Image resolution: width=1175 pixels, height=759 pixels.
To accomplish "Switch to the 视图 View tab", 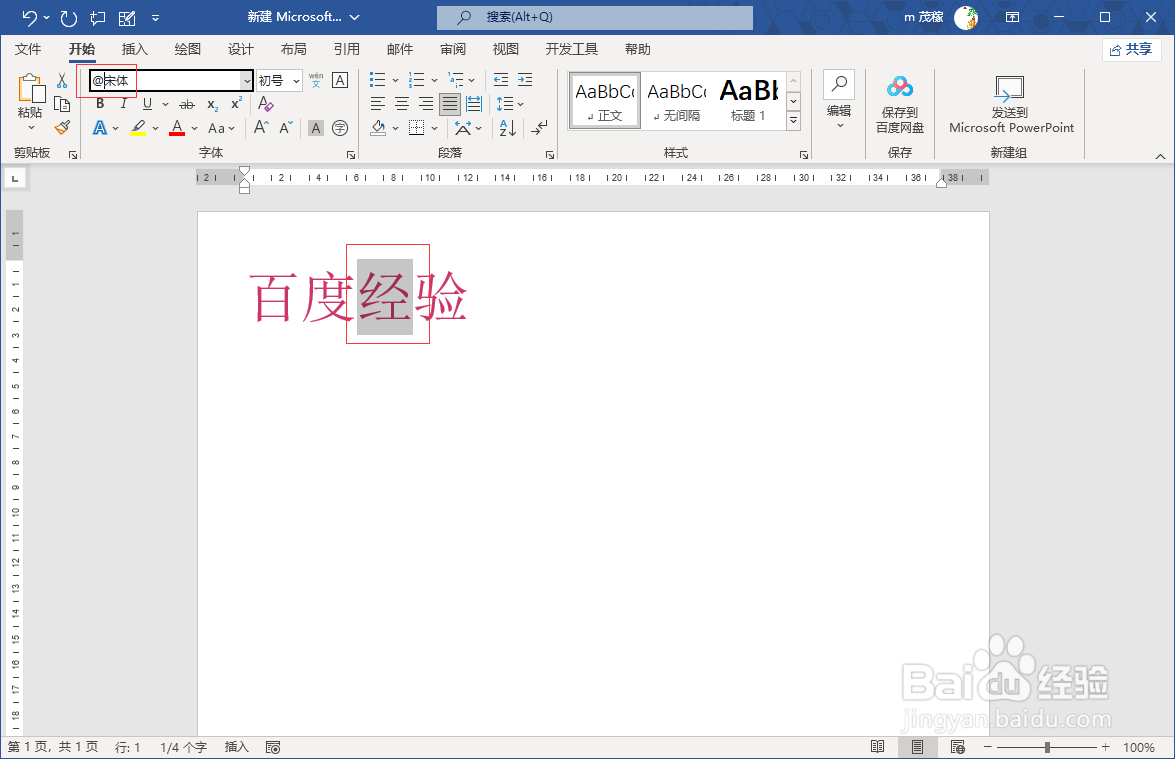I will pos(506,49).
